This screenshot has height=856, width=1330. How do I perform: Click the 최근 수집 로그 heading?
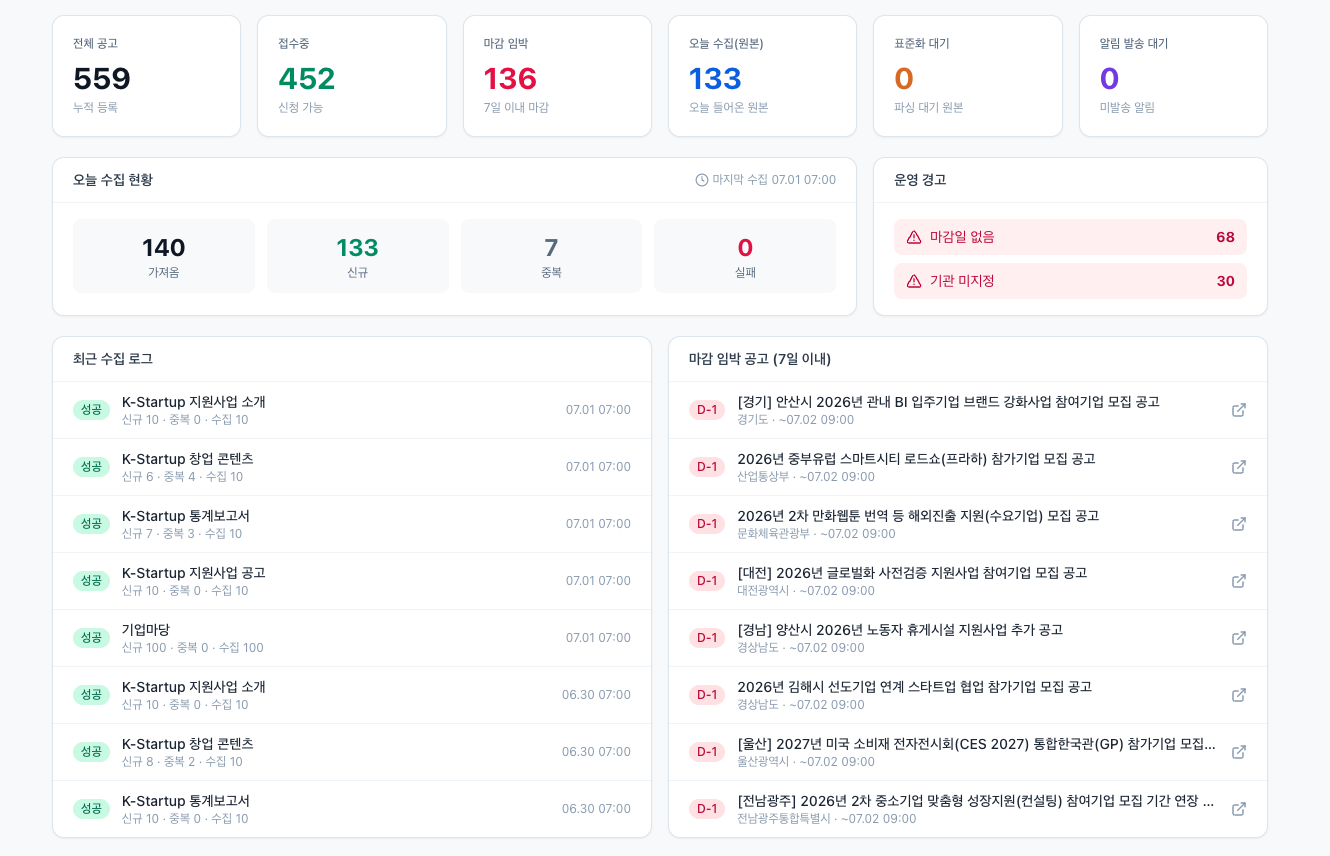[x=113, y=359]
